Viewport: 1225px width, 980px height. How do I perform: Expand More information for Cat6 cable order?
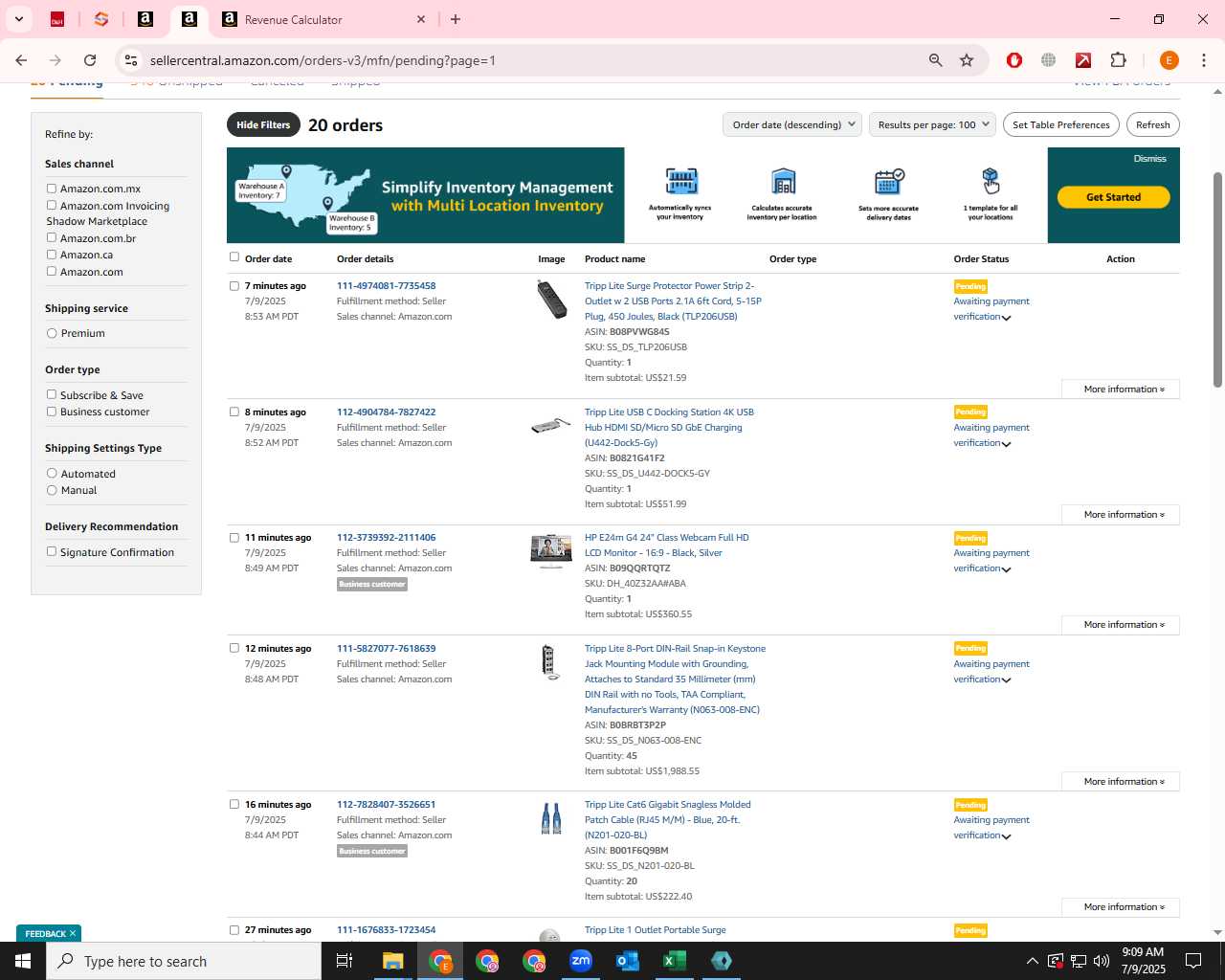[x=1121, y=907]
